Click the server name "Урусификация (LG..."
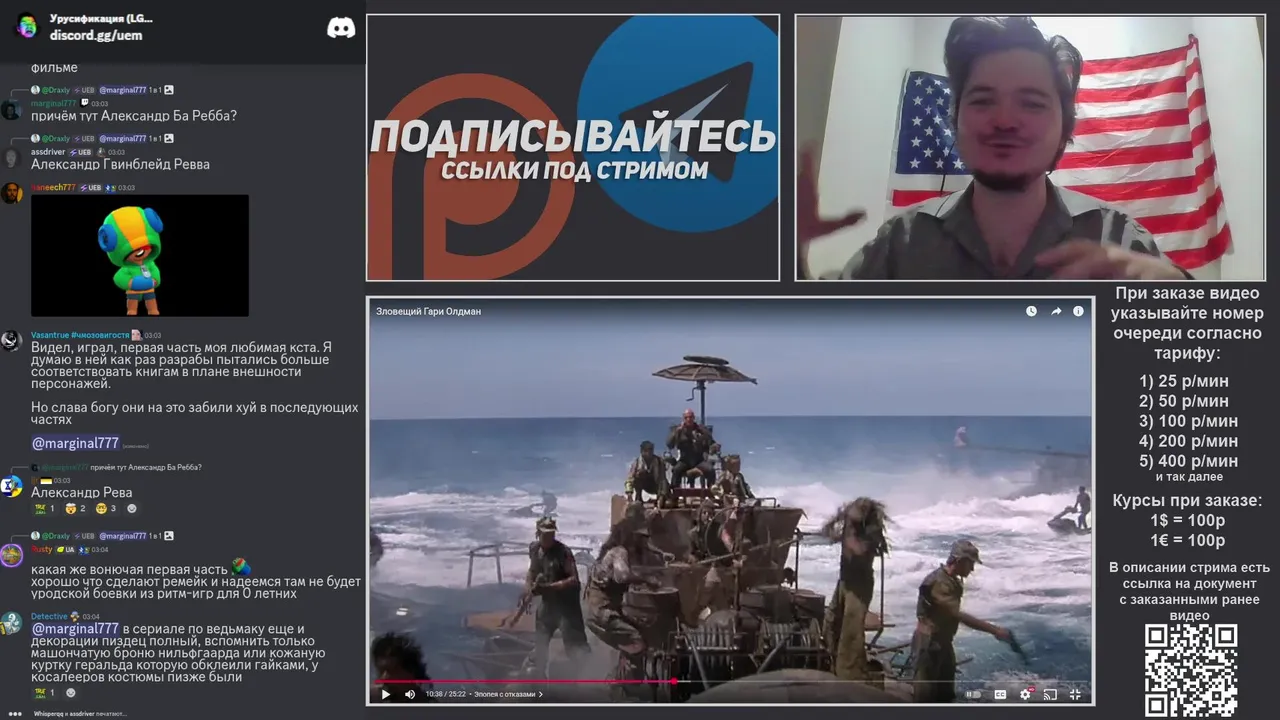1280x720 pixels. (101, 18)
